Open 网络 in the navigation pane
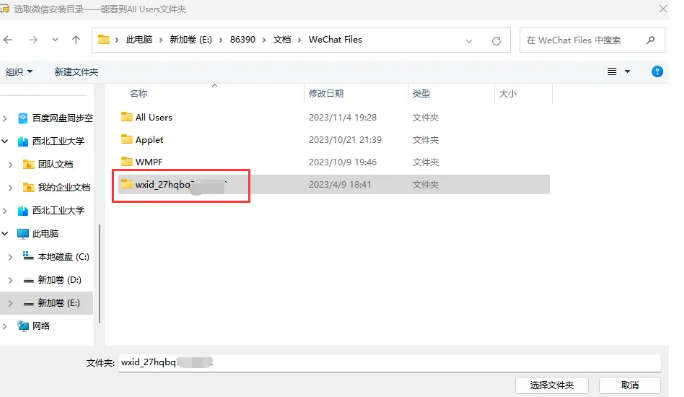This screenshot has width=684, height=397. [41, 326]
